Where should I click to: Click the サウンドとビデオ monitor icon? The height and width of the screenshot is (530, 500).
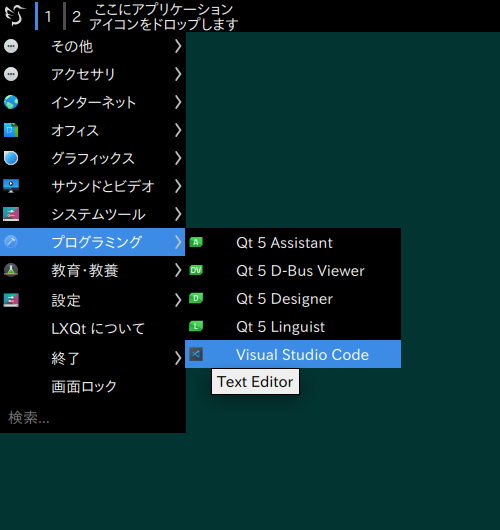tap(11, 186)
